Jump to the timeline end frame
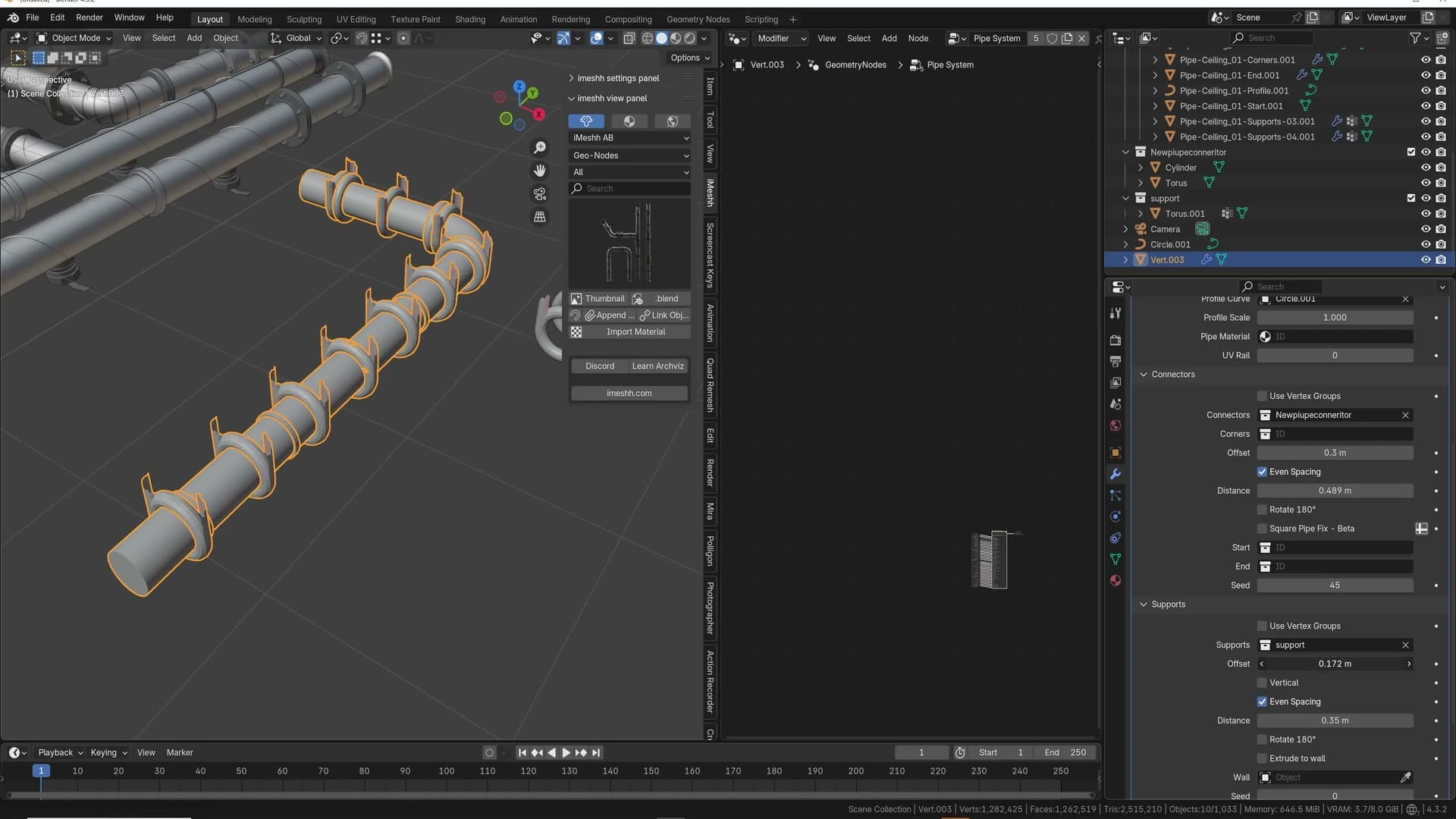This screenshot has height=819, width=1456. click(596, 753)
